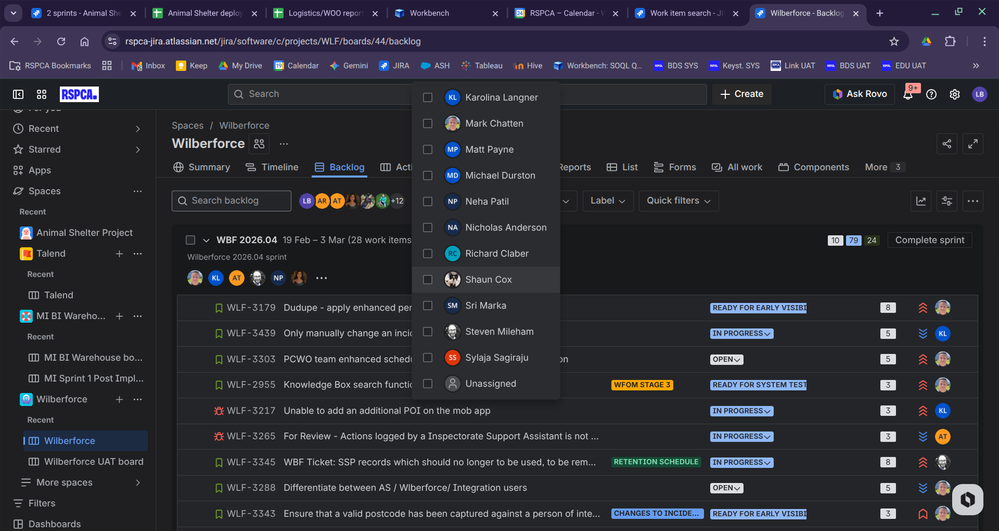Enter full screen with expand icon
999x531 pixels.
[x=973, y=144]
